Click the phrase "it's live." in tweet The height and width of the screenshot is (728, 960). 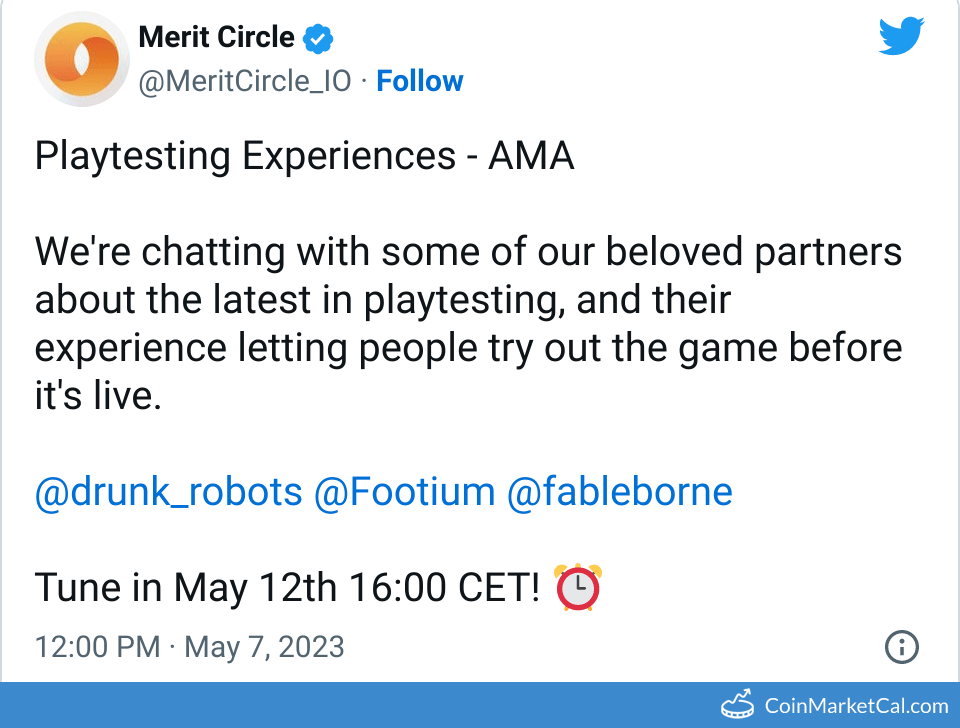click(x=97, y=396)
